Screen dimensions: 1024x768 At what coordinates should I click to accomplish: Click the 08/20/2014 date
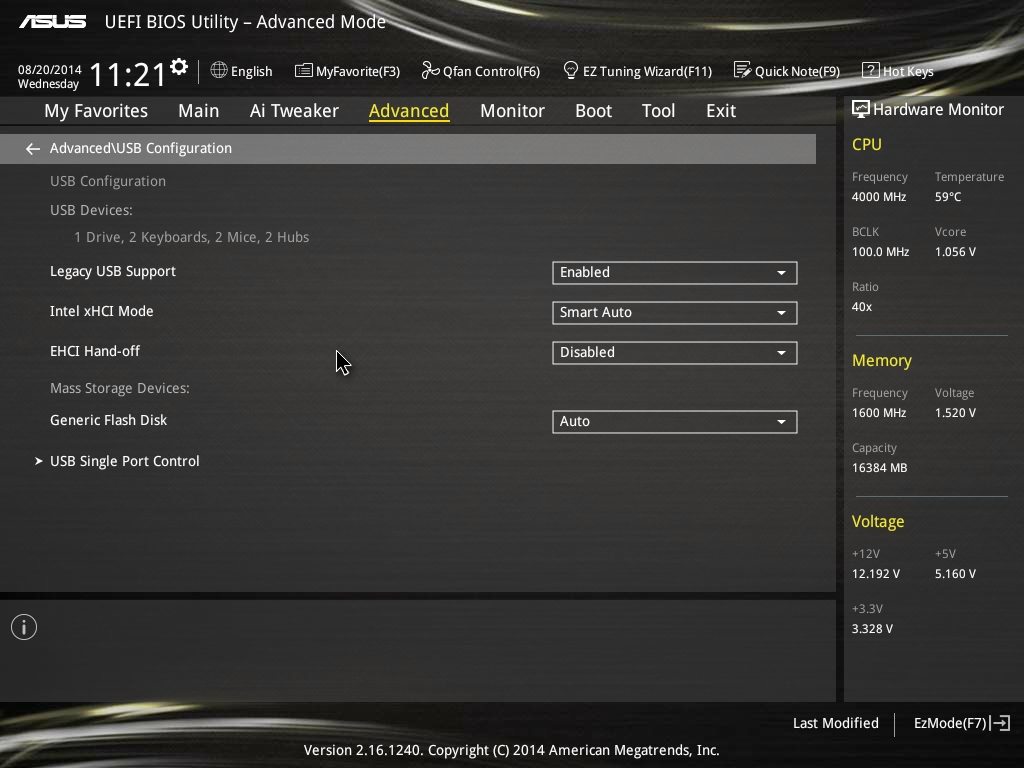[50, 69]
